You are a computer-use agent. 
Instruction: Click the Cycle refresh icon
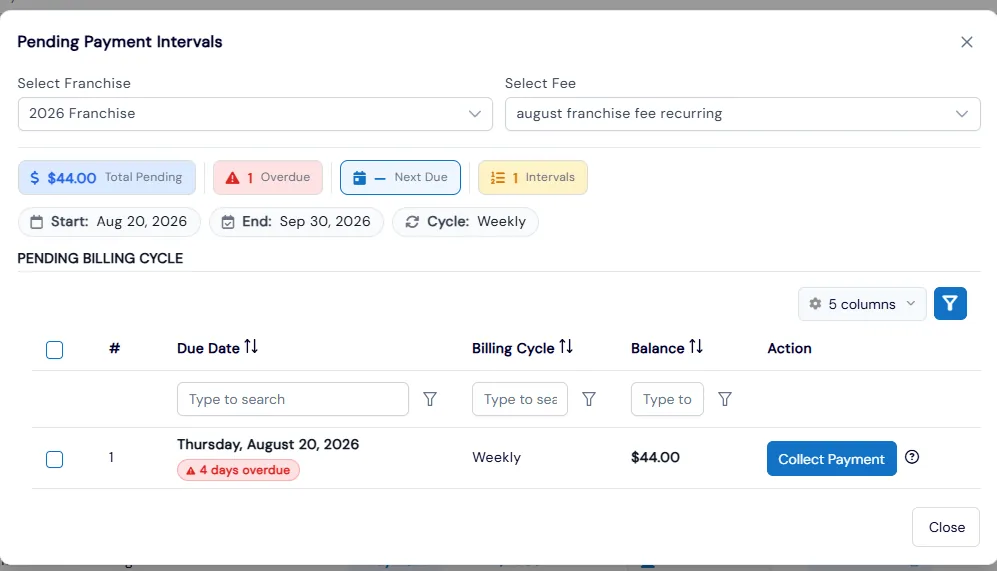(x=412, y=222)
